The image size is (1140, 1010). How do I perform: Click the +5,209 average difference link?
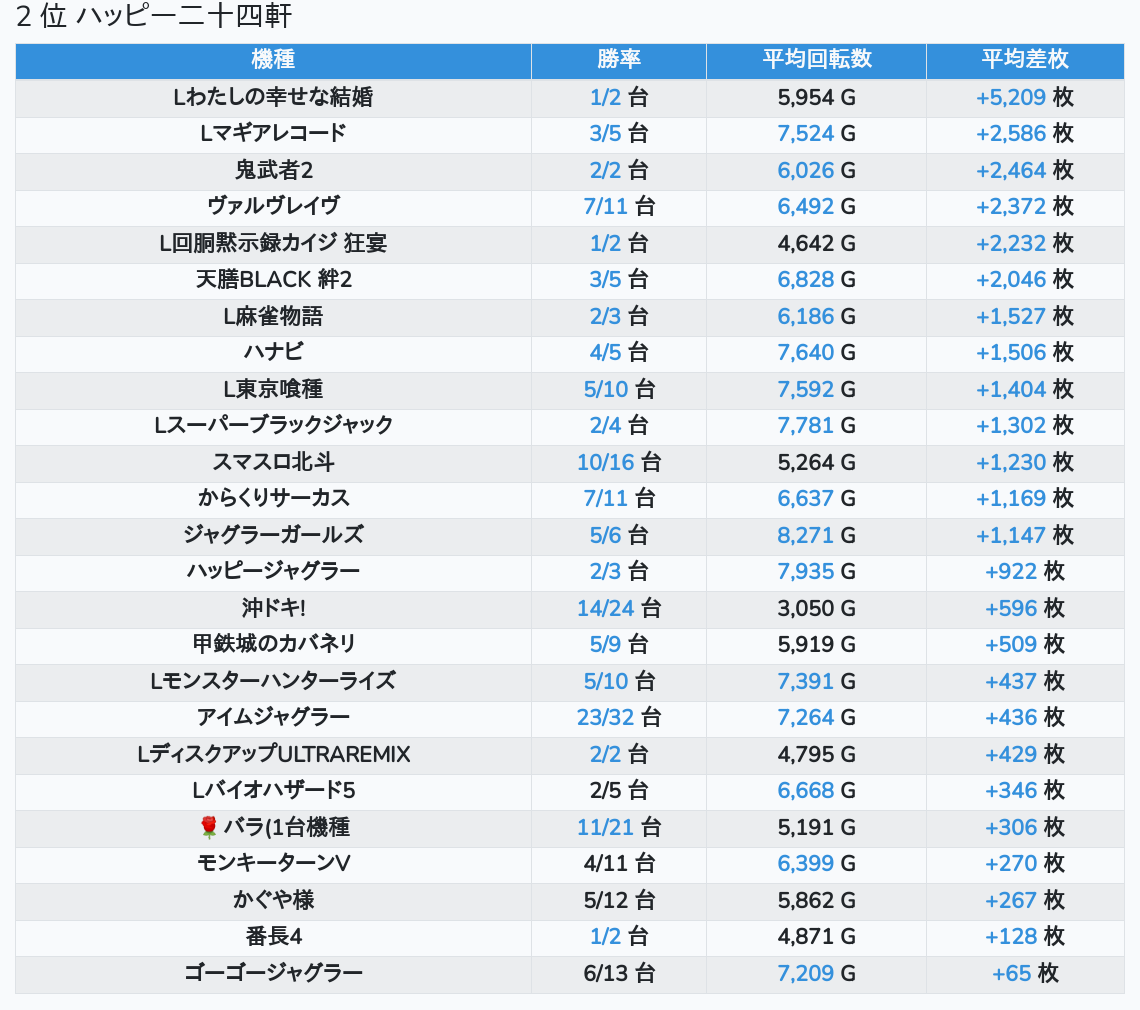pos(1011,97)
